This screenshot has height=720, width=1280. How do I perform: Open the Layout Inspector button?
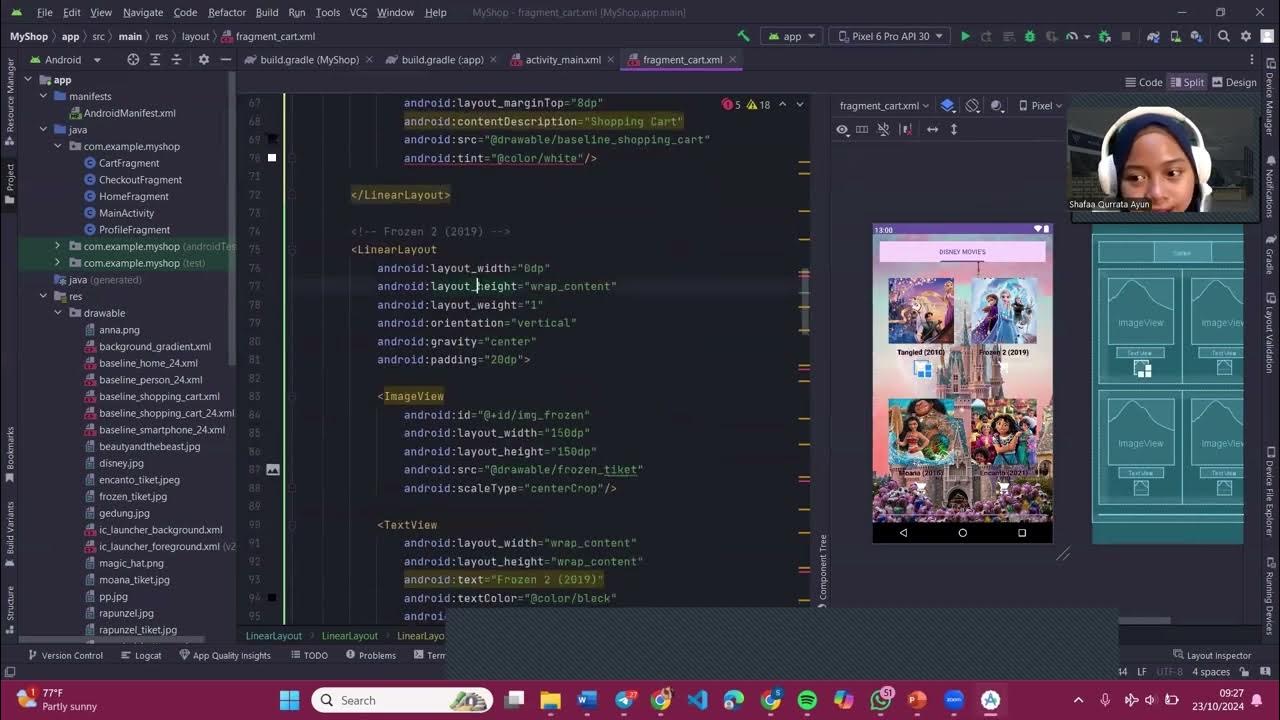coord(1211,655)
